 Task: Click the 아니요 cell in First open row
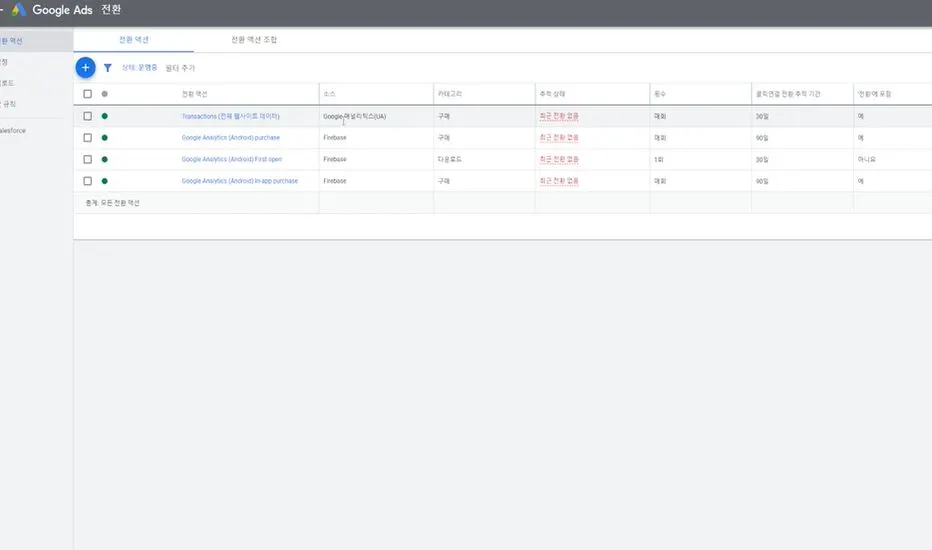867,159
